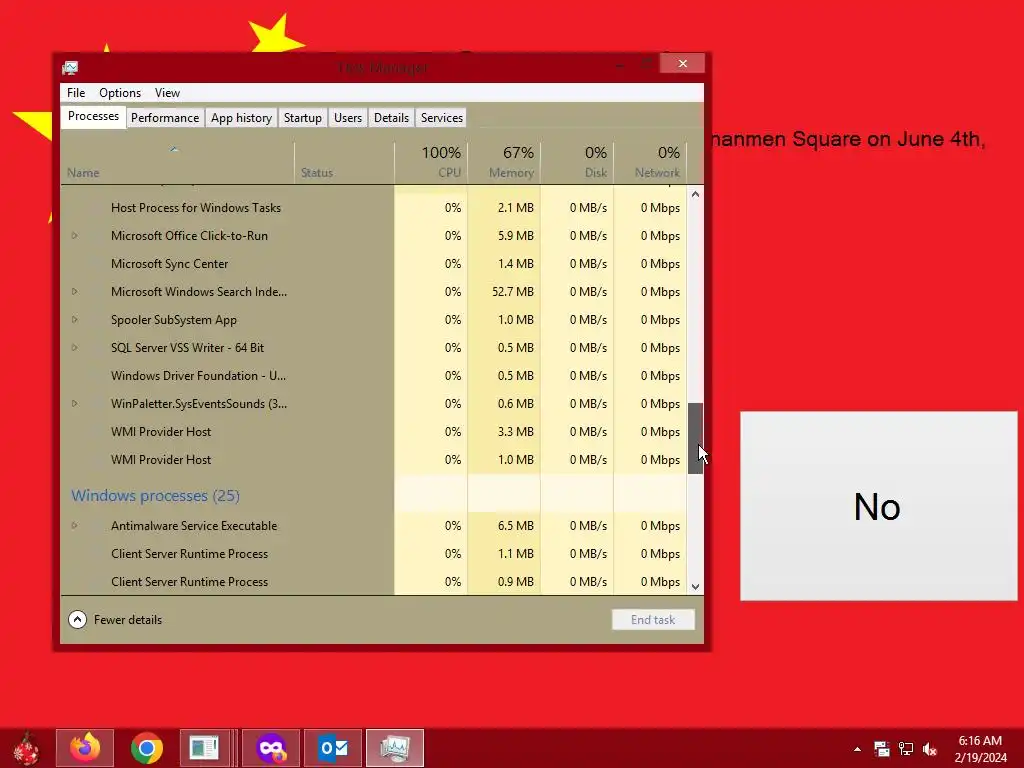The width and height of the screenshot is (1024, 768).
Task: Open the File menu
Action: pyautogui.click(x=76, y=93)
